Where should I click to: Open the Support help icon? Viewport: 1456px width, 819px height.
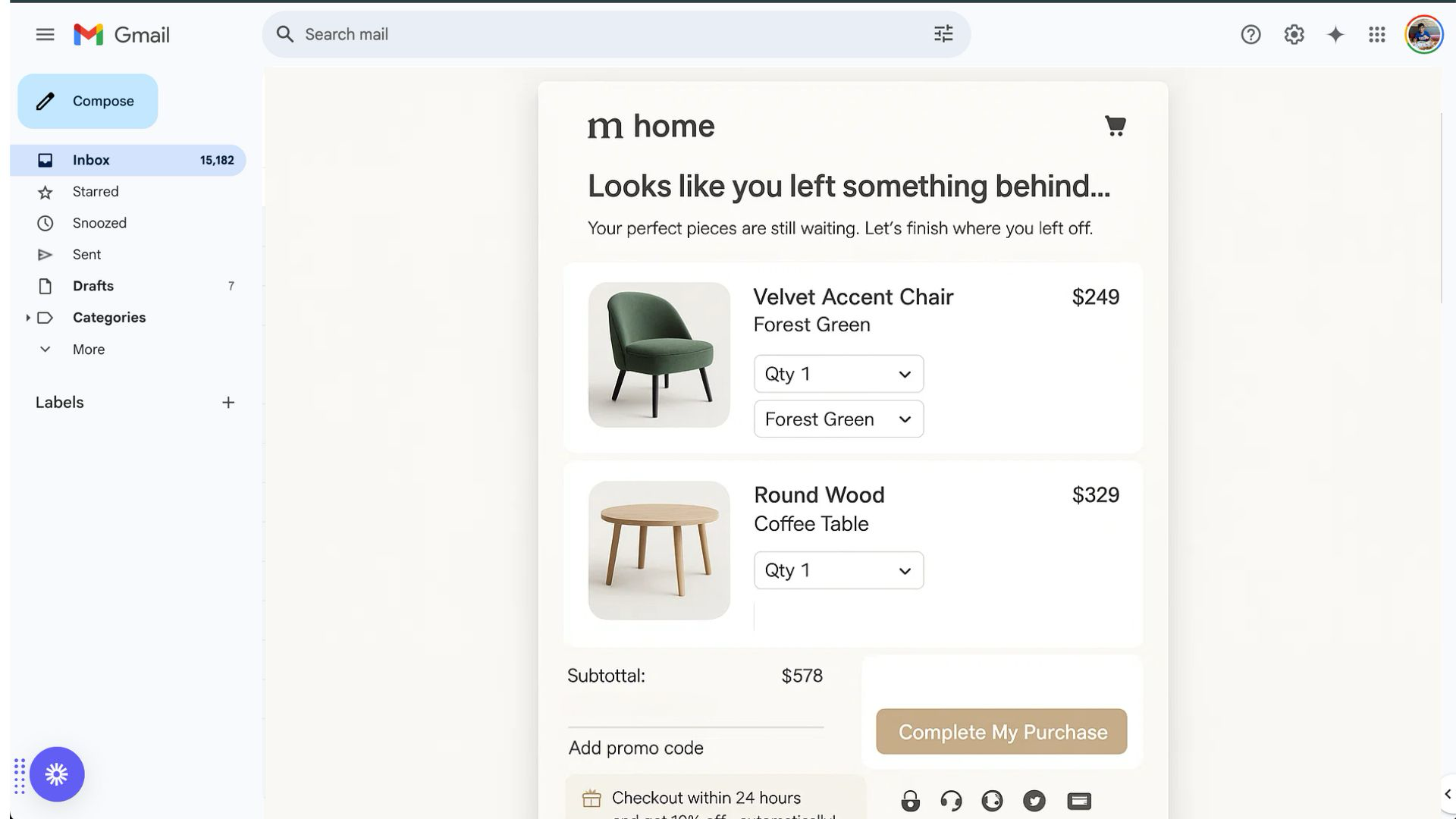click(x=1250, y=34)
